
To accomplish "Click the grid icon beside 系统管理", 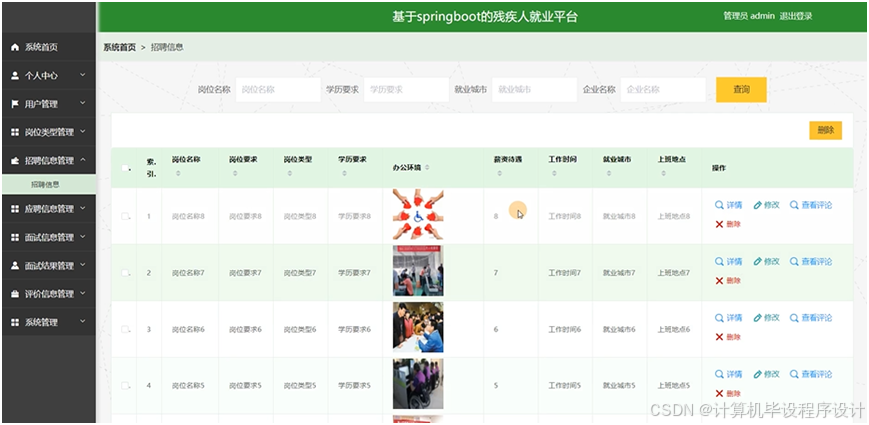I will pyautogui.click(x=15, y=322).
